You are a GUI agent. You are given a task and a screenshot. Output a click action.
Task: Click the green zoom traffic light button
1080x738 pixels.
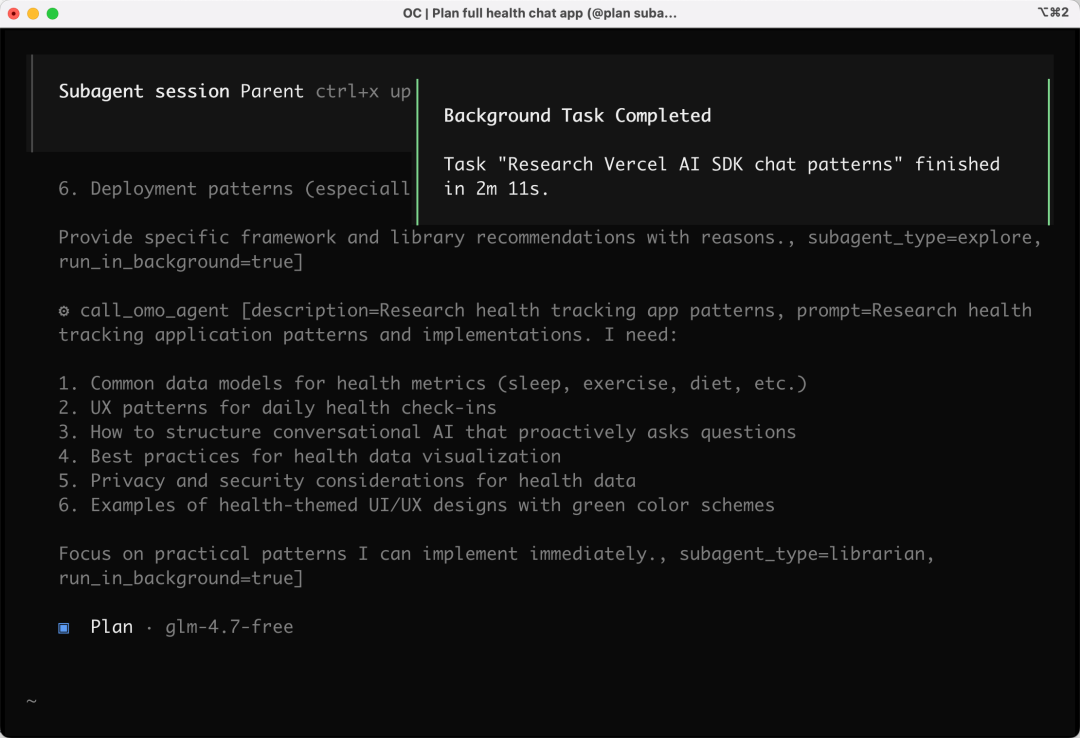[54, 13]
